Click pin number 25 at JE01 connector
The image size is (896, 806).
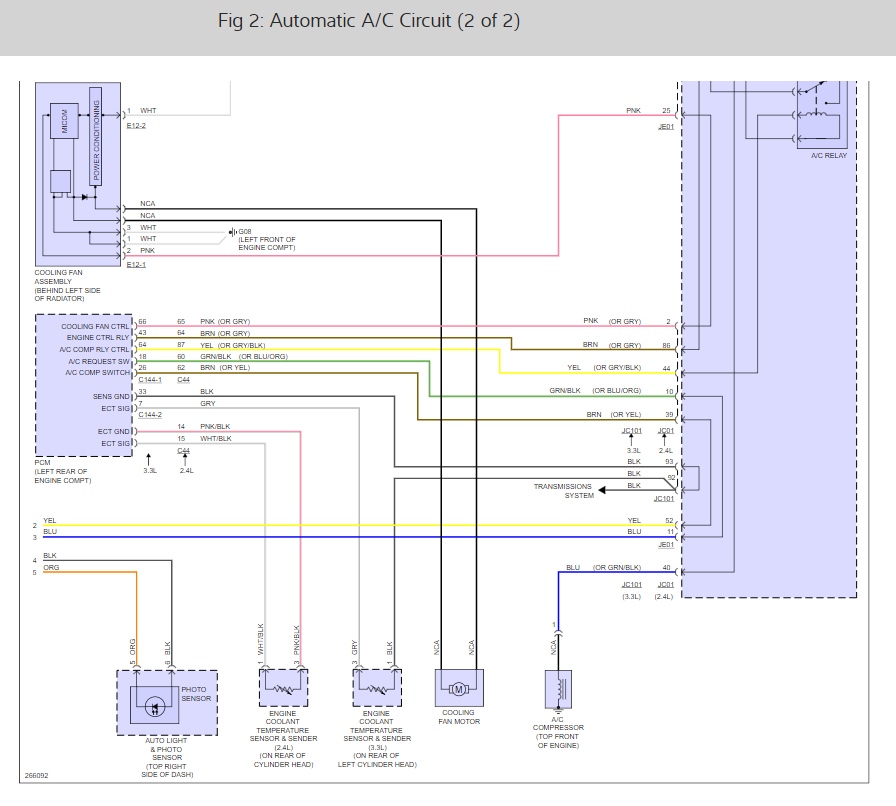666,110
